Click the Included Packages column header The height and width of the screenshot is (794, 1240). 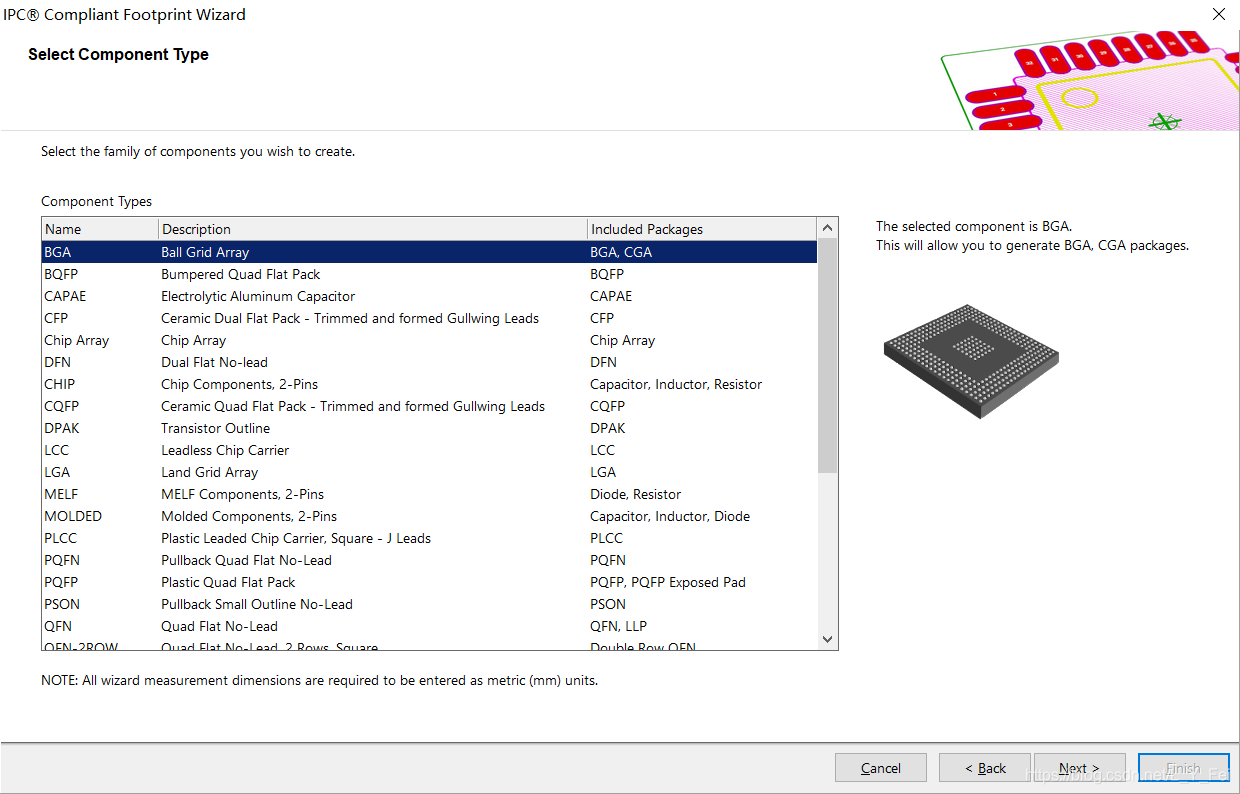click(700, 229)
